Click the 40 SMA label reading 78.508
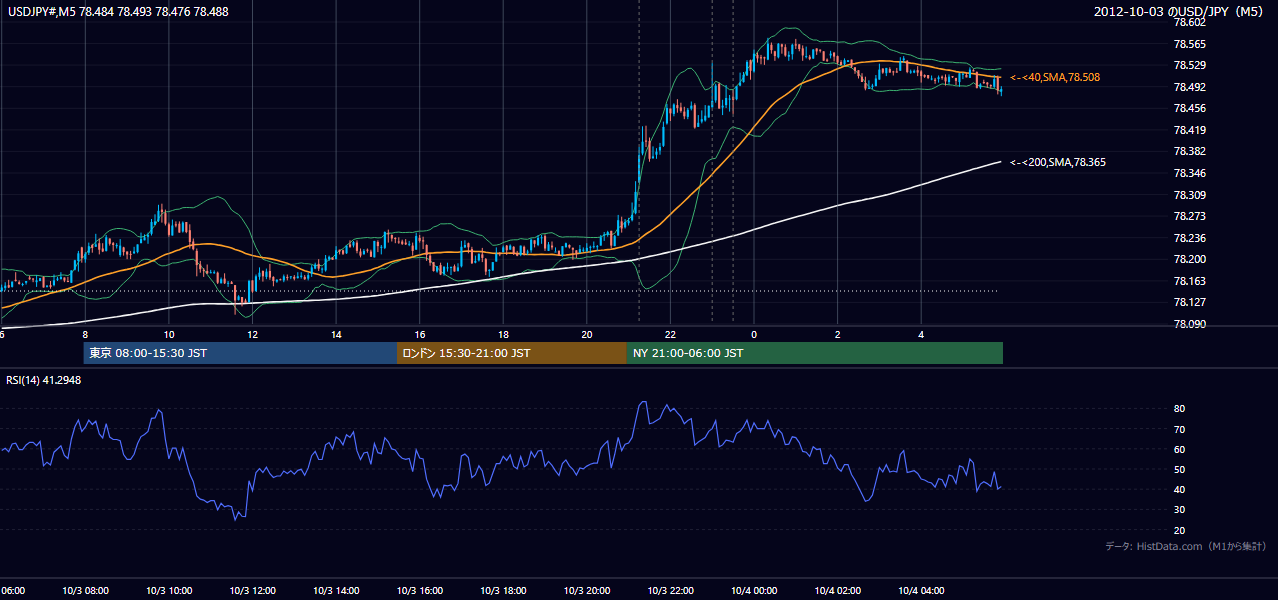1278x600 pixels. [x=1055, y=77]
